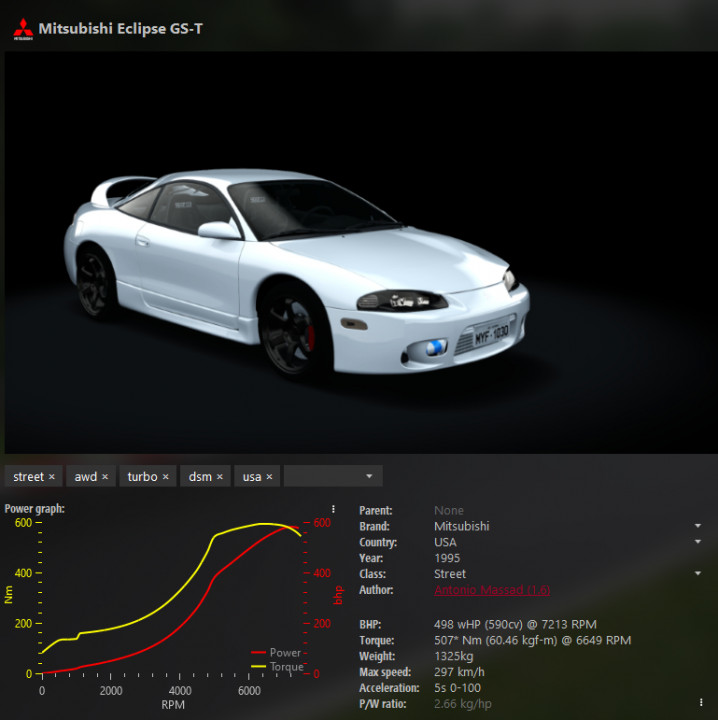This screenshot has width=718, height=720.
Task: Remove the usa tag
Action: (269, 477)
